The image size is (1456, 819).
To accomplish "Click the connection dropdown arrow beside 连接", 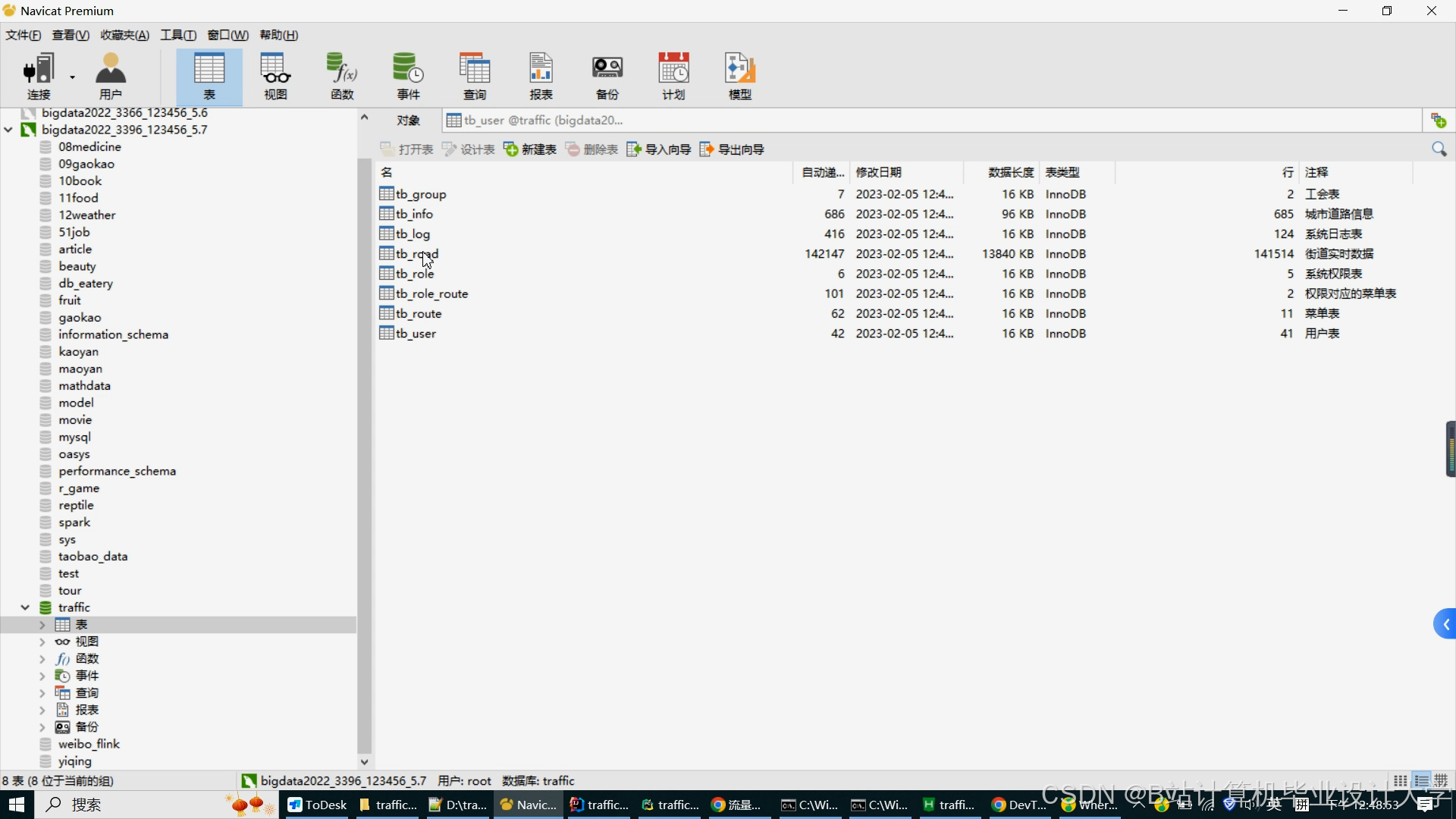I will [73, 77].
